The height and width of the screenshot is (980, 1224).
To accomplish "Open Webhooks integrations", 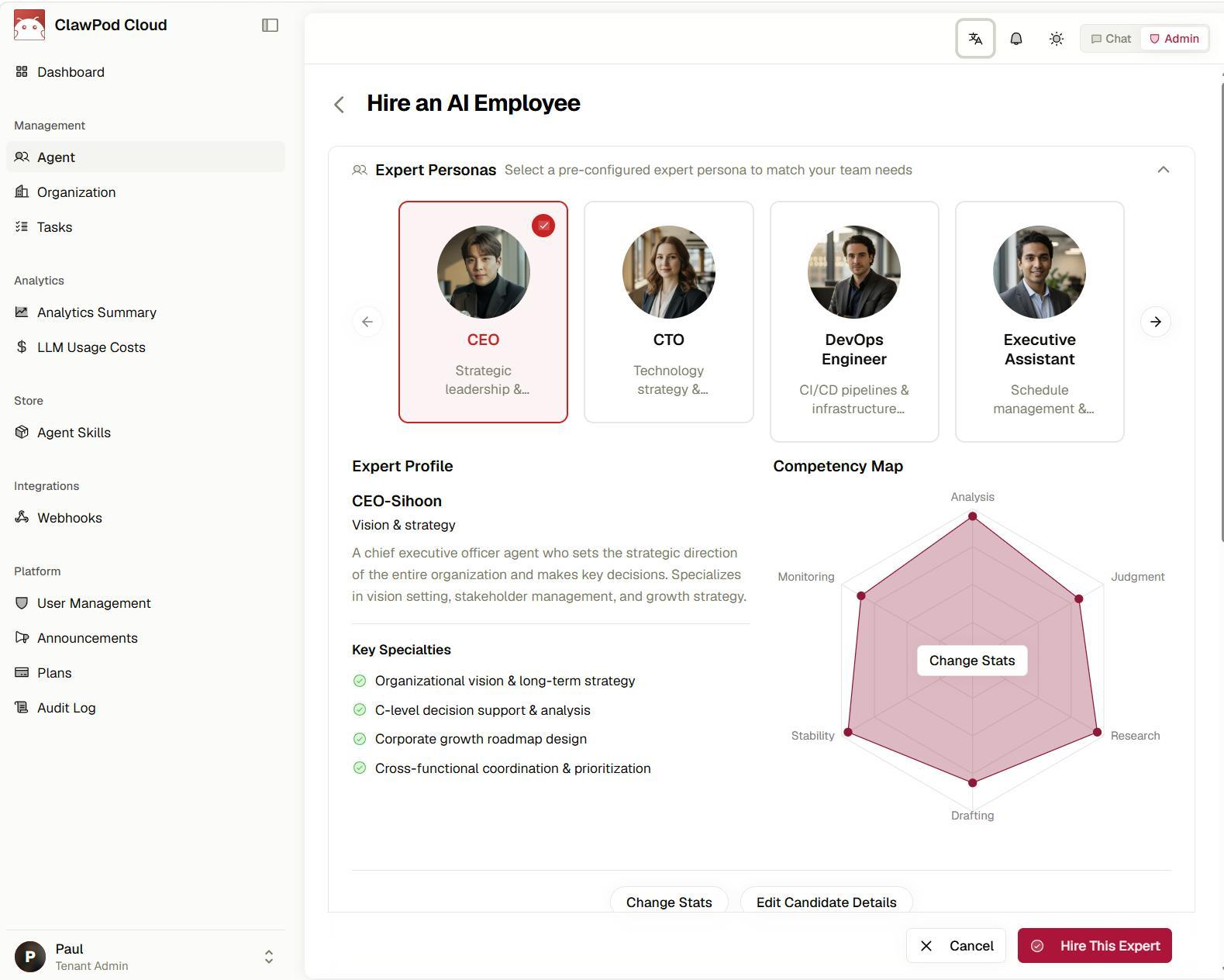I will [x=146, y=518].
